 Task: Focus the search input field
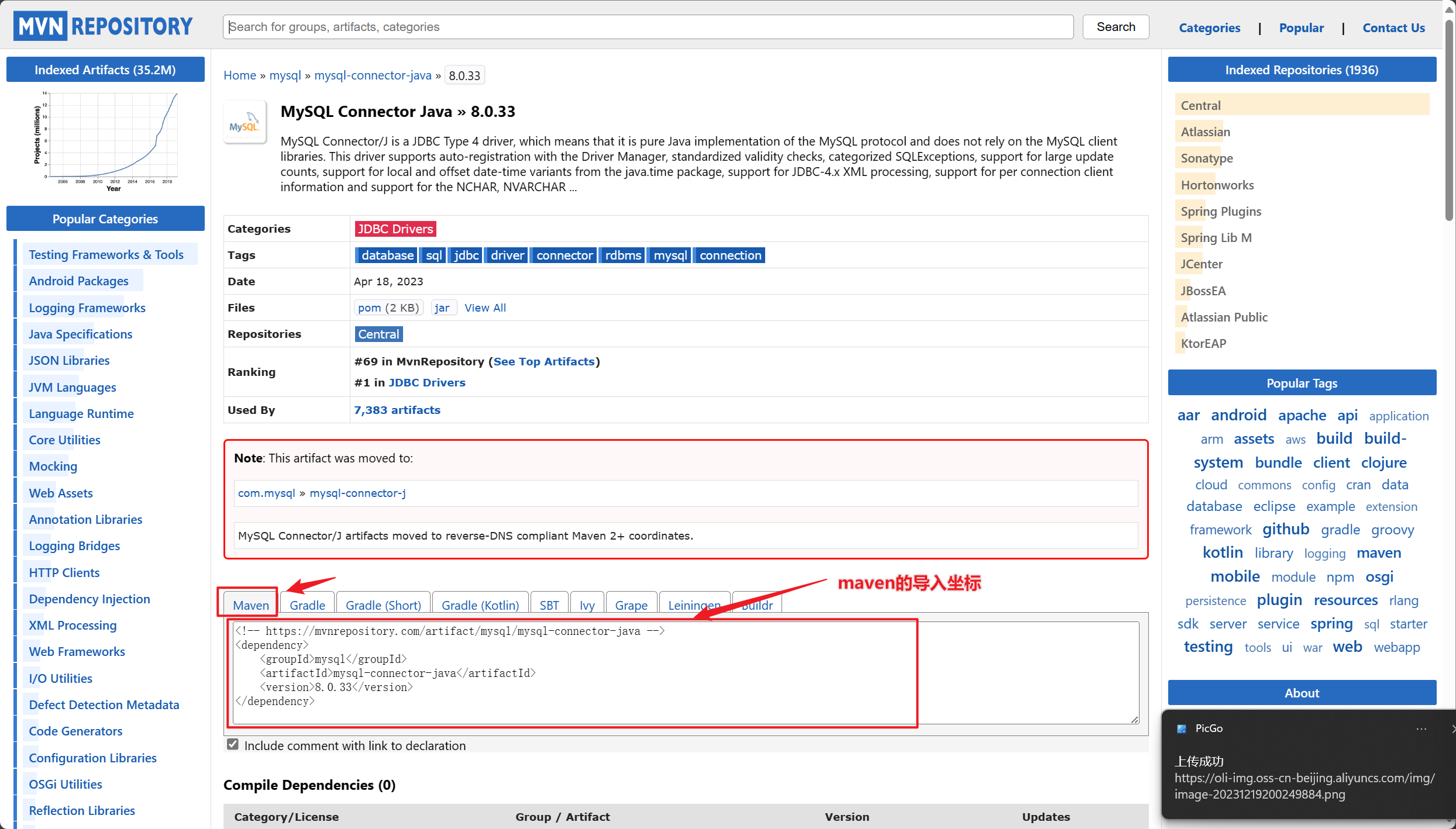pos(648,27)
